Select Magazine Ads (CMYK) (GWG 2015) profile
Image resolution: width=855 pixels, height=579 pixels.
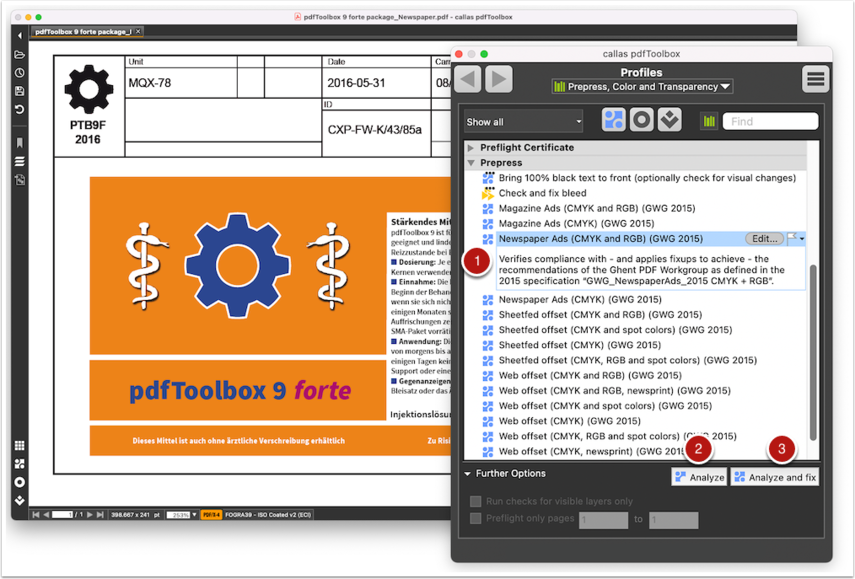pos(576,224)
